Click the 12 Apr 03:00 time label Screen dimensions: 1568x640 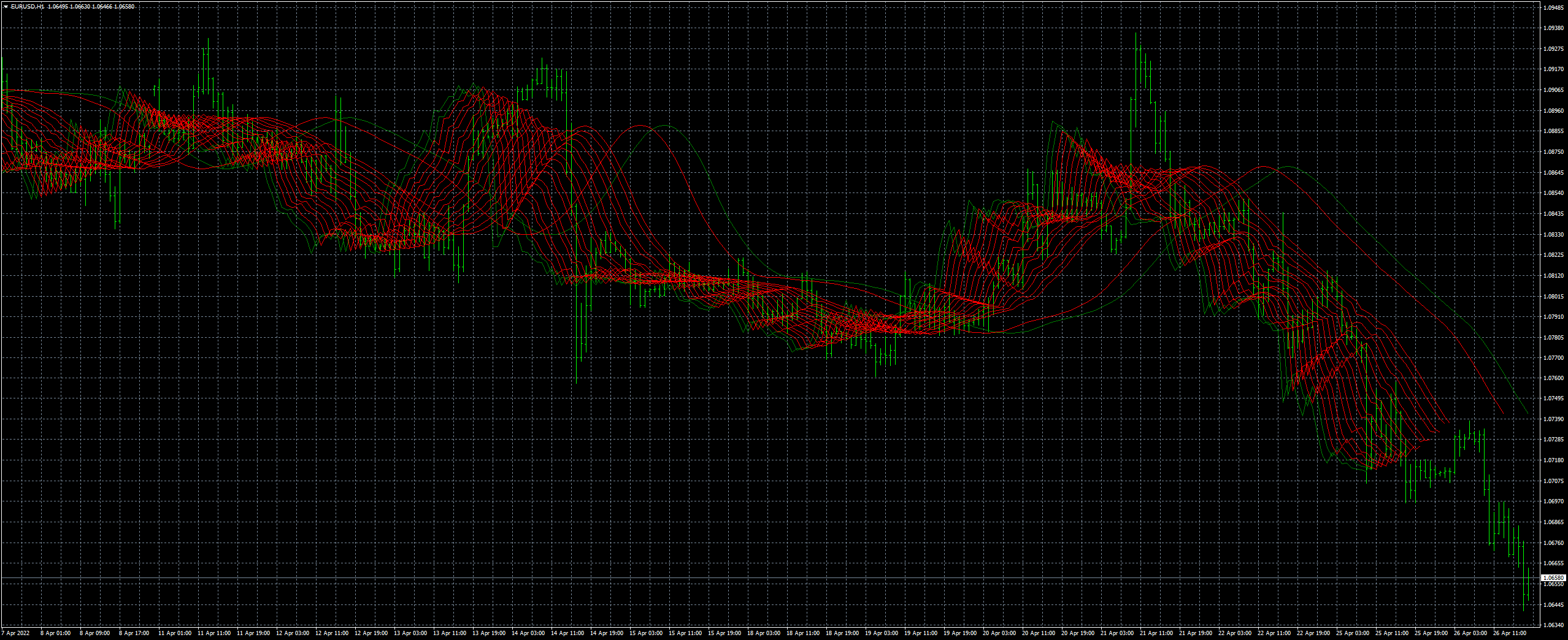(293, 633)
